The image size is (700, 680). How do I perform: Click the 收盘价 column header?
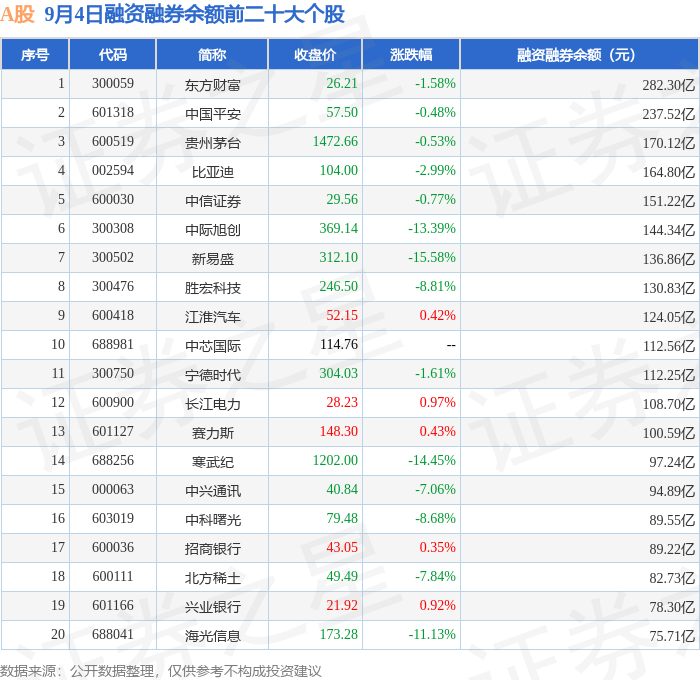[315, 54]
